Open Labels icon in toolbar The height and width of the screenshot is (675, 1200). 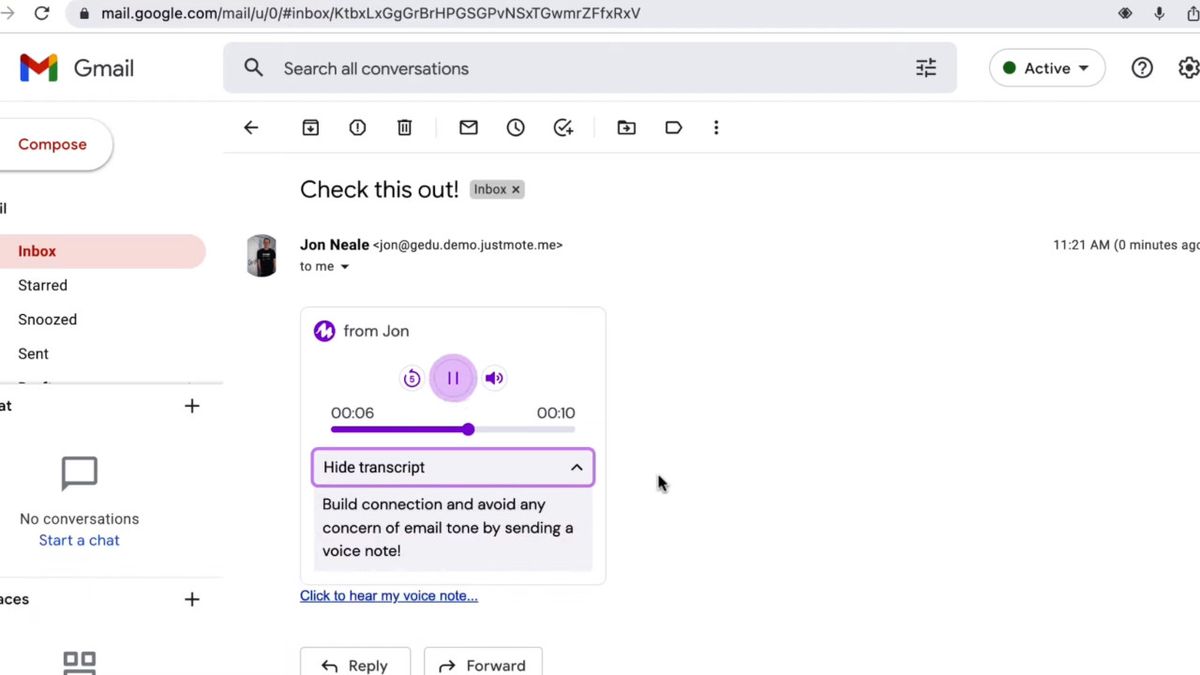point(673,128)
